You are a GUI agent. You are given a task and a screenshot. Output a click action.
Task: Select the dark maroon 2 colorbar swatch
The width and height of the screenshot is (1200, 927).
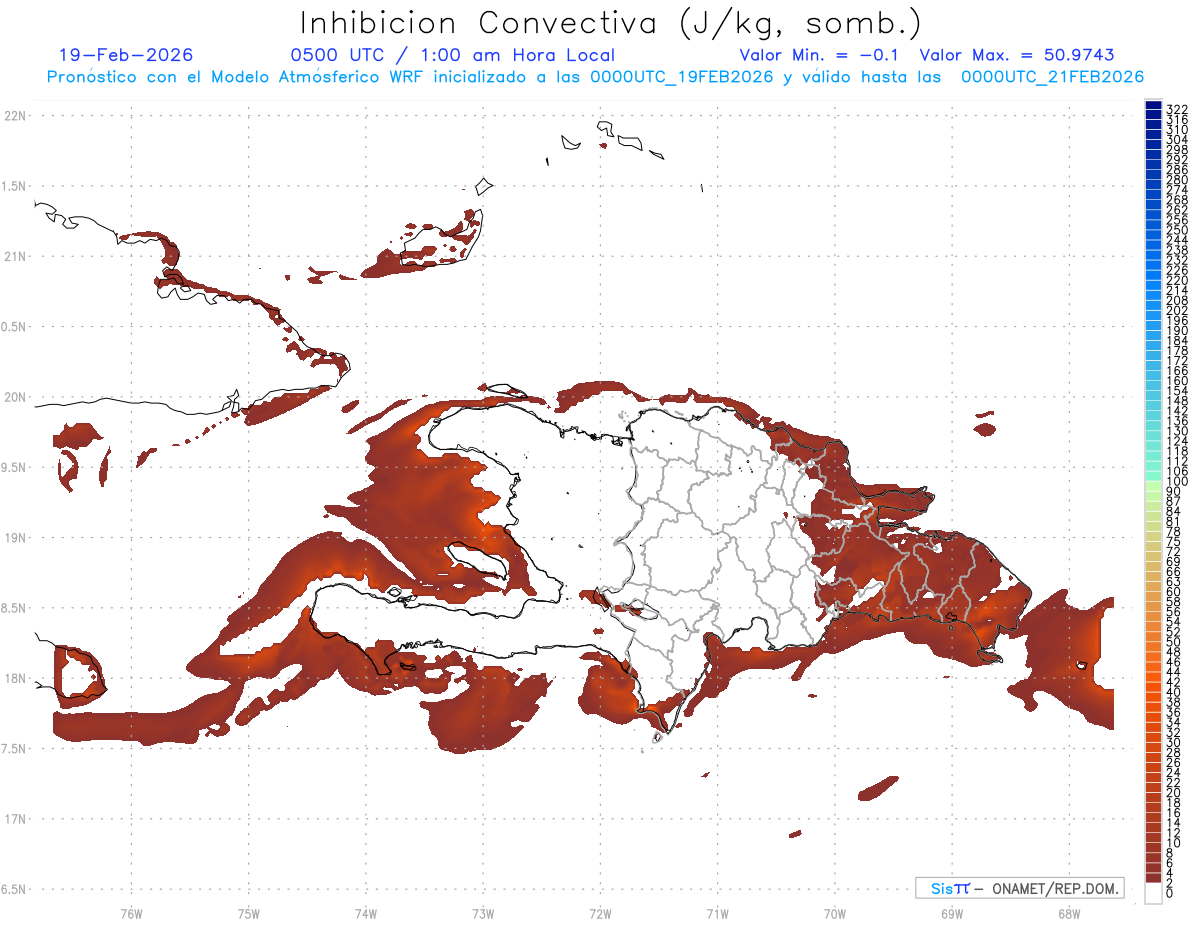(x=1153, y=876)
